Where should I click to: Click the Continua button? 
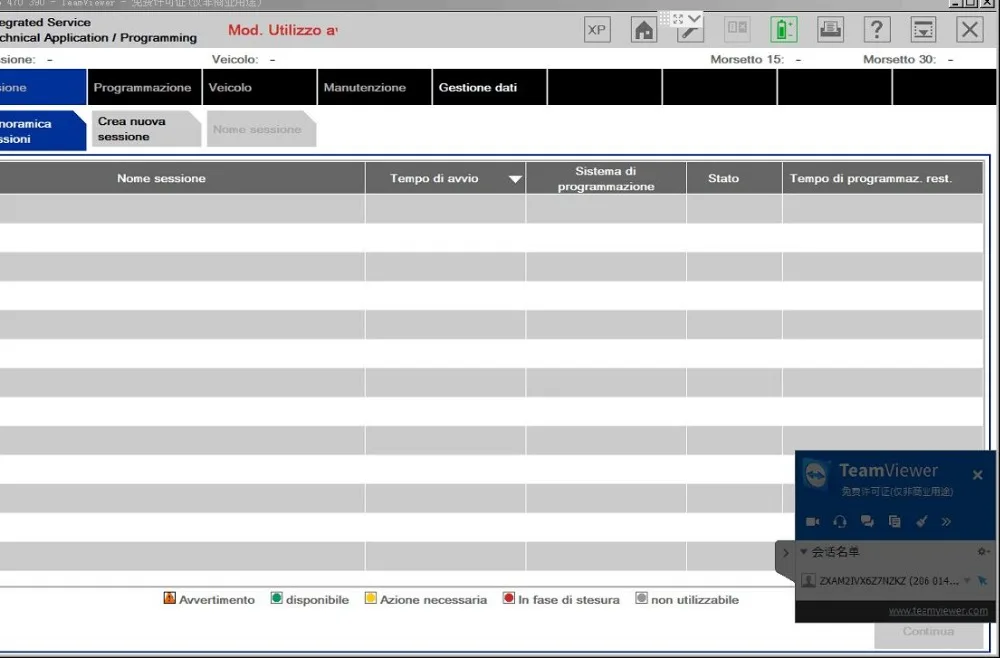[929, 631]
